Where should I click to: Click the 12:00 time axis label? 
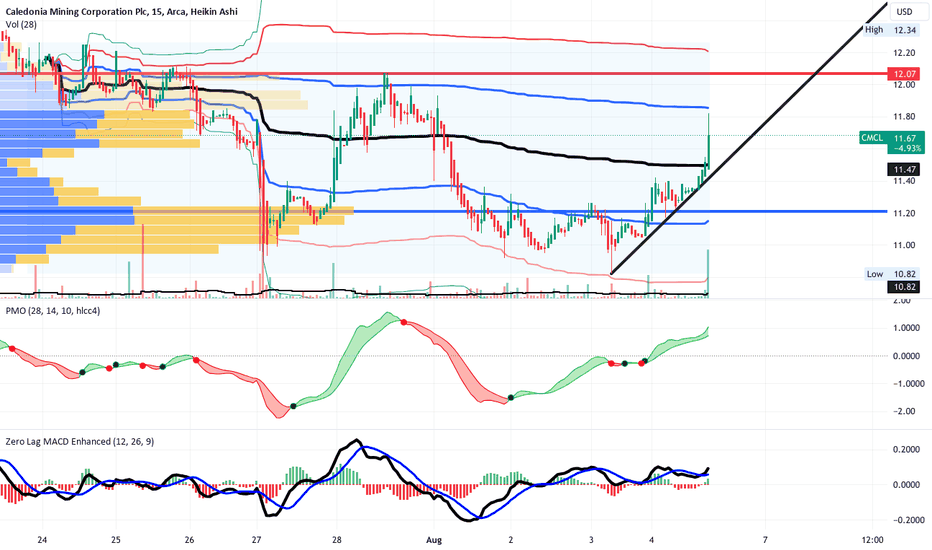coord(872,540)
